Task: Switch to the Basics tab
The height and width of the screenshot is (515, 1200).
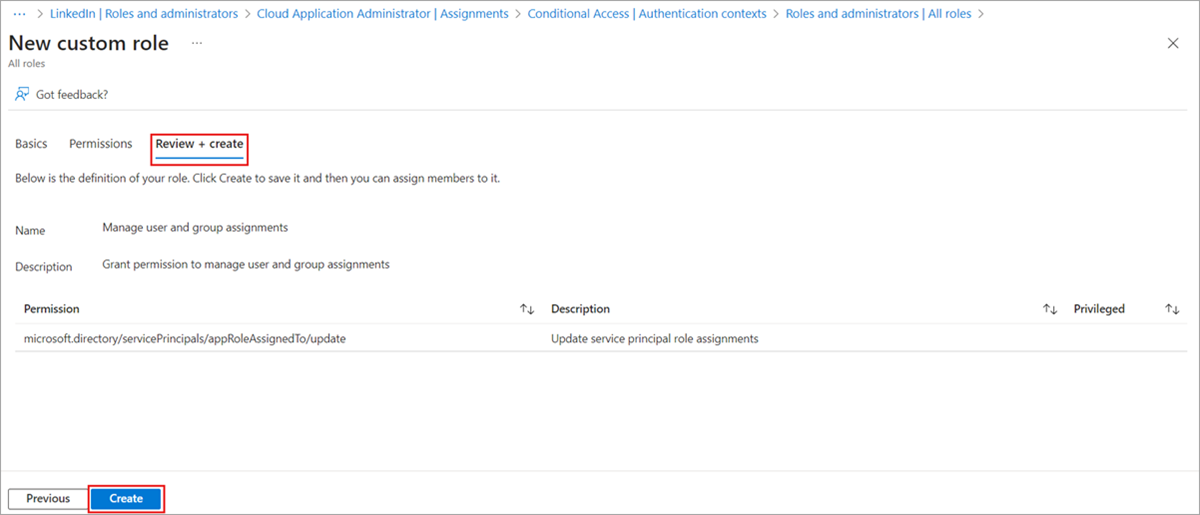Action: (x=31, y=144)
